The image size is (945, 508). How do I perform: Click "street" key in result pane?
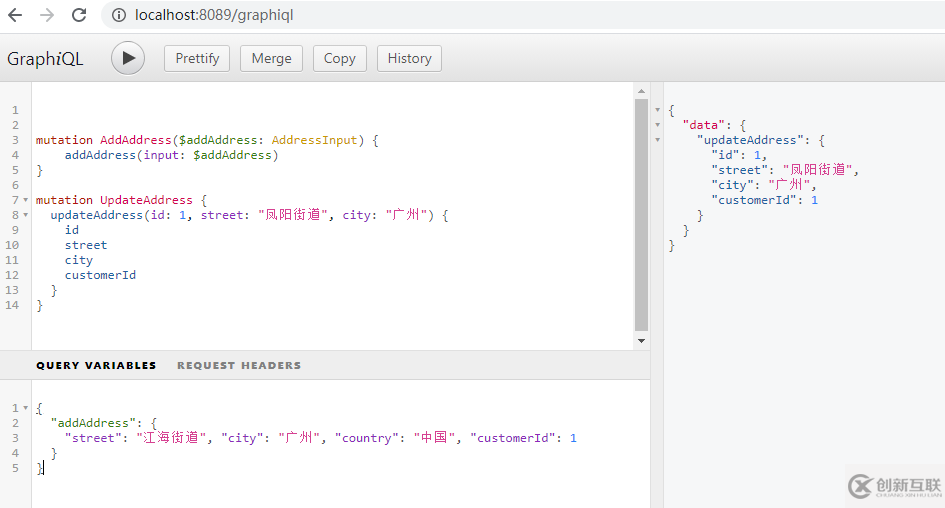tap(739, 170)
